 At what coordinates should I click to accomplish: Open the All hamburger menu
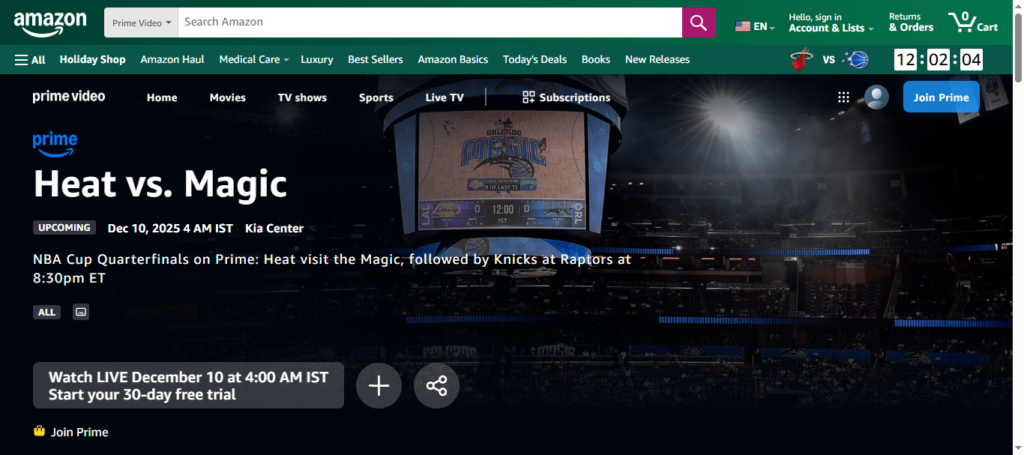(30, 60)
